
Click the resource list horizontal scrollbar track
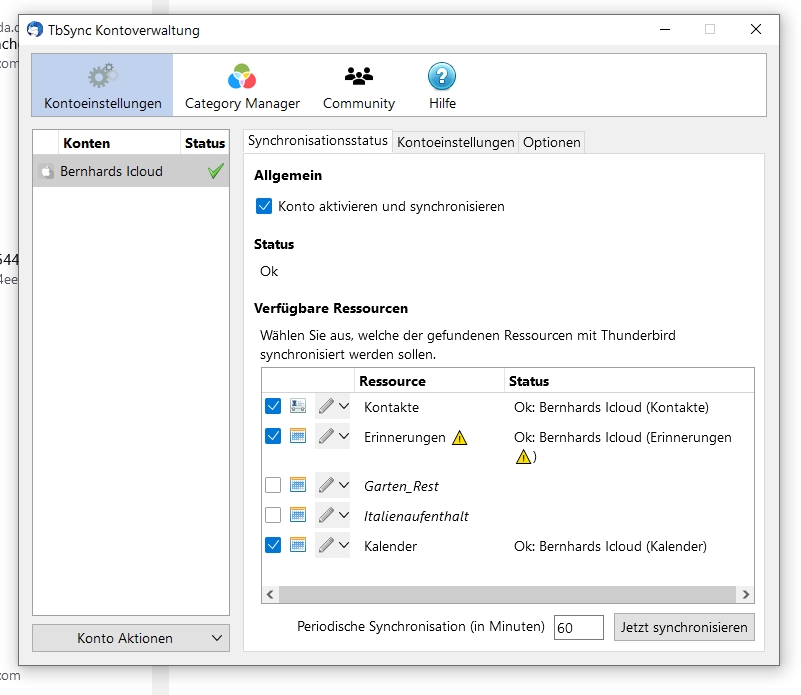507,594
